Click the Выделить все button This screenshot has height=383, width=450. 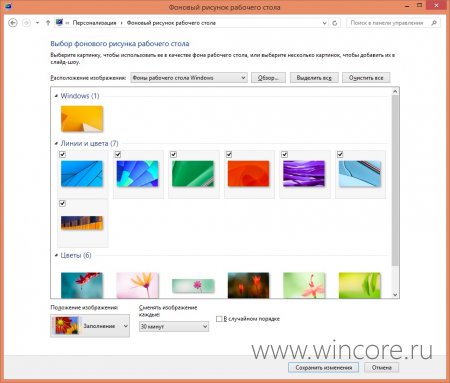click(314, 78)
